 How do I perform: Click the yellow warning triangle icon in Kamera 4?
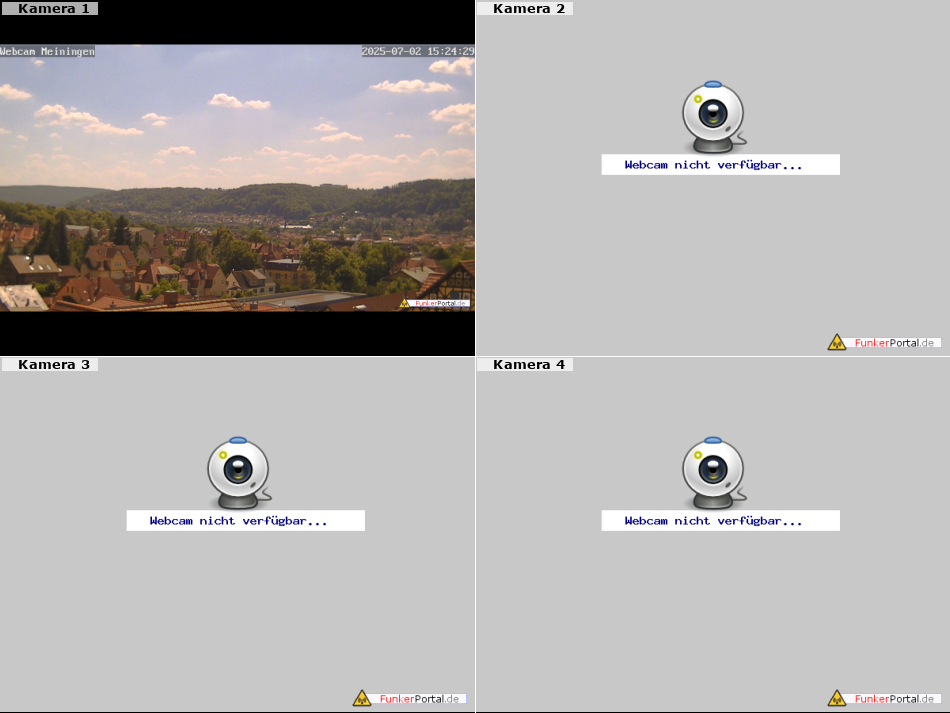837,698
